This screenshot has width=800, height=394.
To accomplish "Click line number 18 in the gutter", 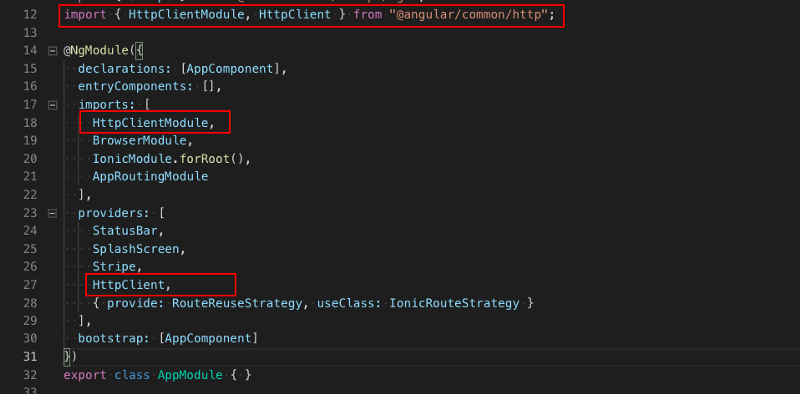I will tap(30, 123).
